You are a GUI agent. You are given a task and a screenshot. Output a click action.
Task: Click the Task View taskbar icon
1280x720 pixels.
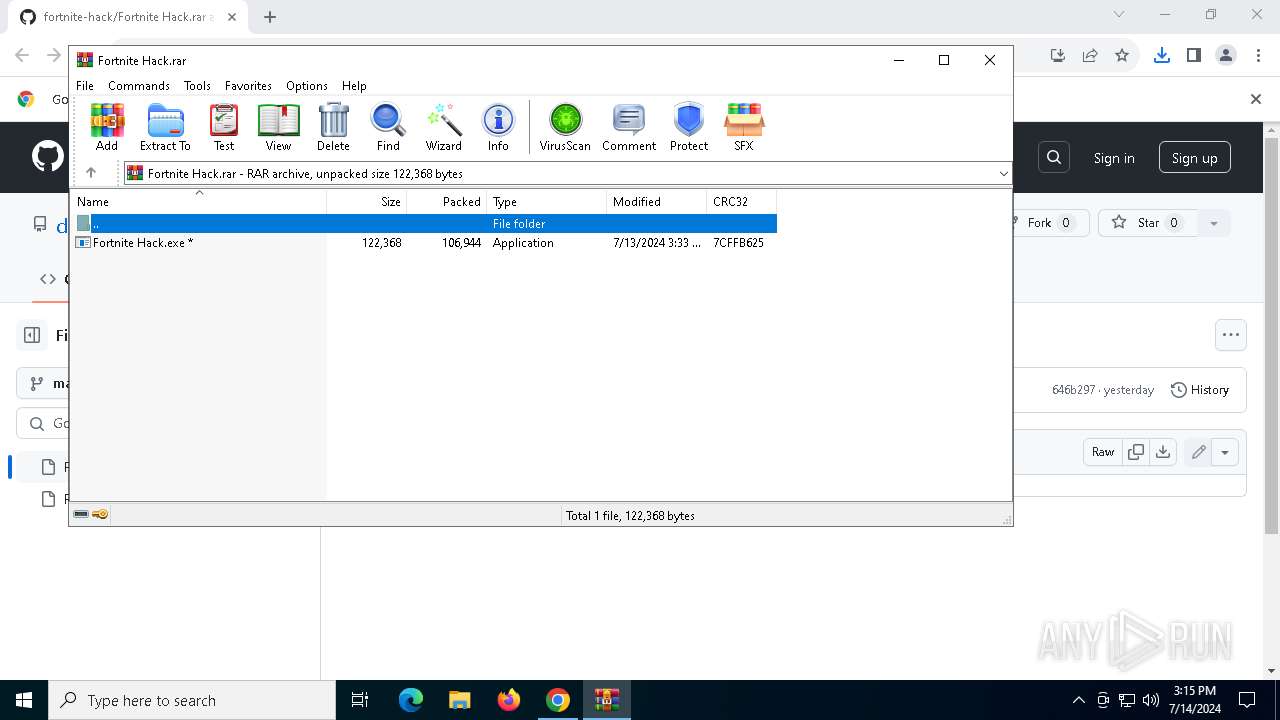click(360, 700)
